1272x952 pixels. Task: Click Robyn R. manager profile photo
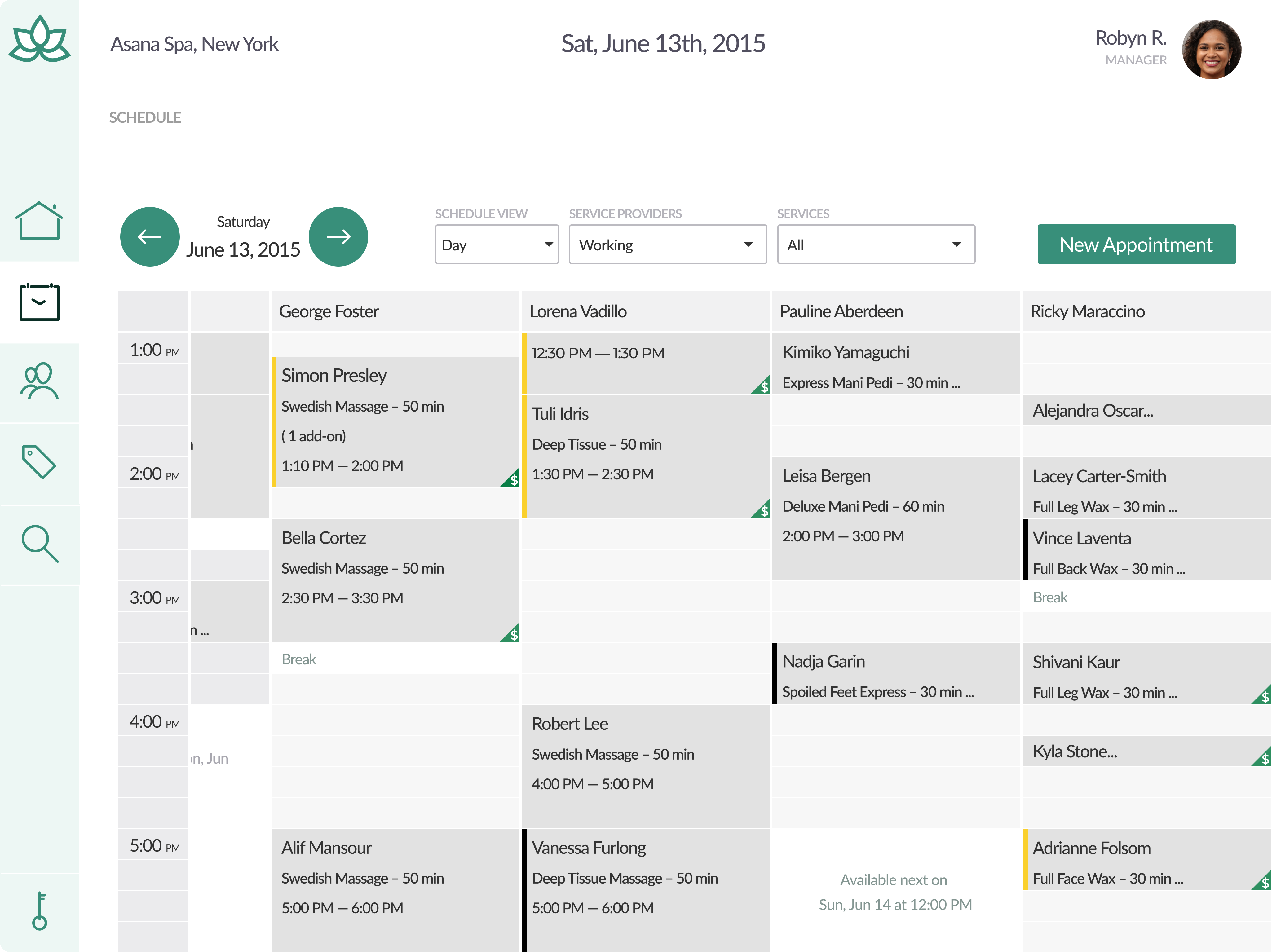point(1211,50)
